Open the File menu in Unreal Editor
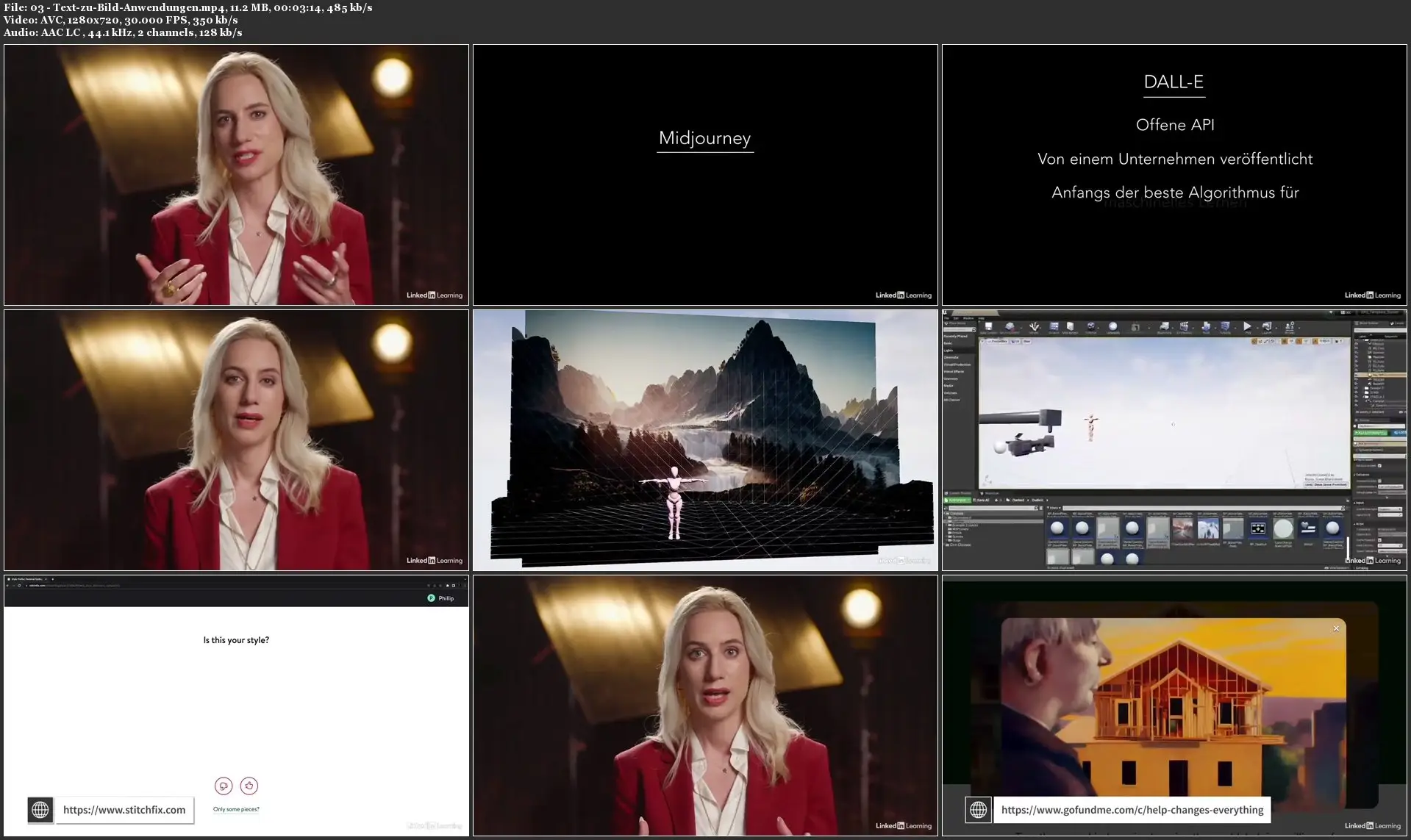Screen dimensions: 1411x840 (946, 318)
